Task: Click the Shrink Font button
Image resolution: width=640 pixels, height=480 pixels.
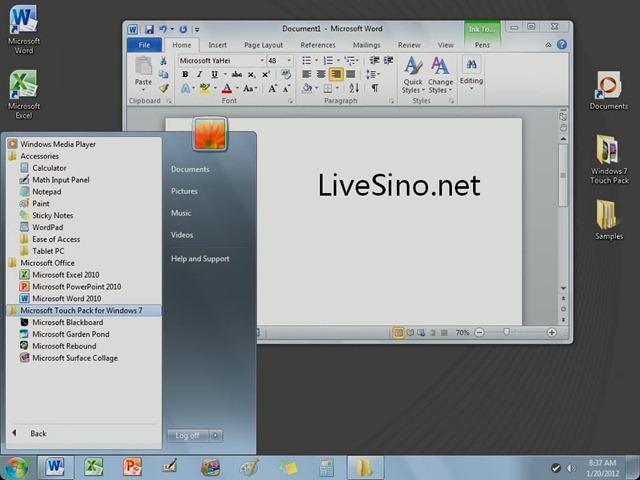Action: (287, 88)
